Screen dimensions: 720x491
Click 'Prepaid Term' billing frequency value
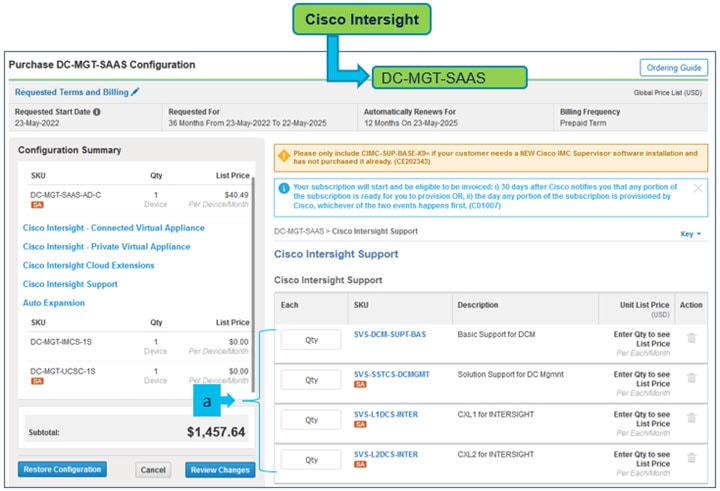[x=583, y=123]
